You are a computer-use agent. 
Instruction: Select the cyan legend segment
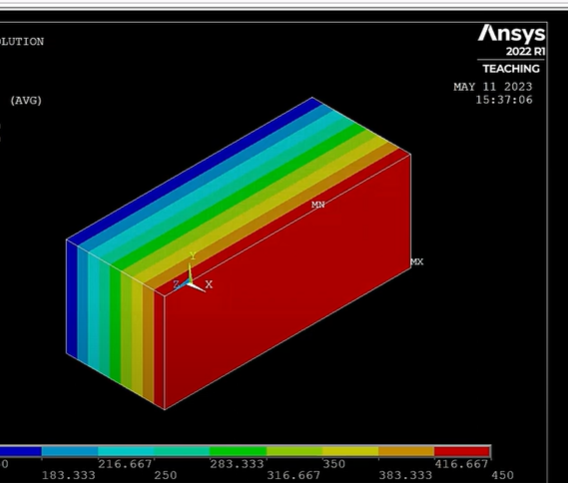tap(126, 451)
